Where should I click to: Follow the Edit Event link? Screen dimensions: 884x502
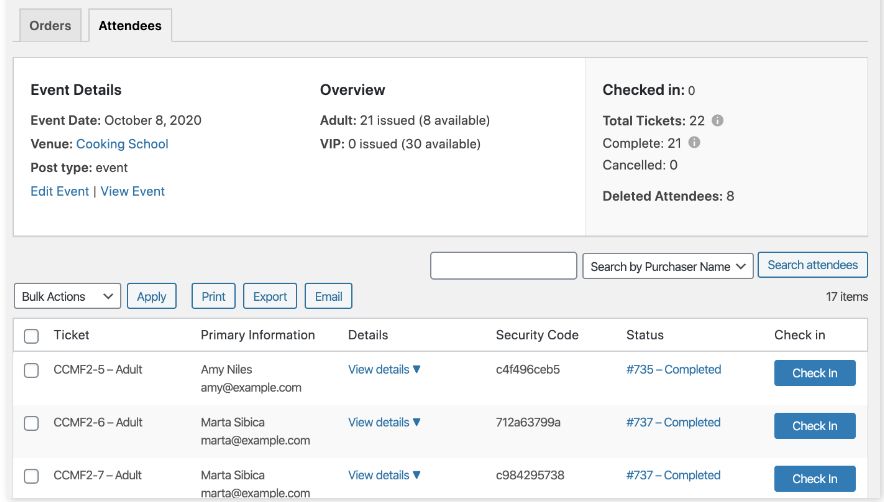[x=60, y=191]
